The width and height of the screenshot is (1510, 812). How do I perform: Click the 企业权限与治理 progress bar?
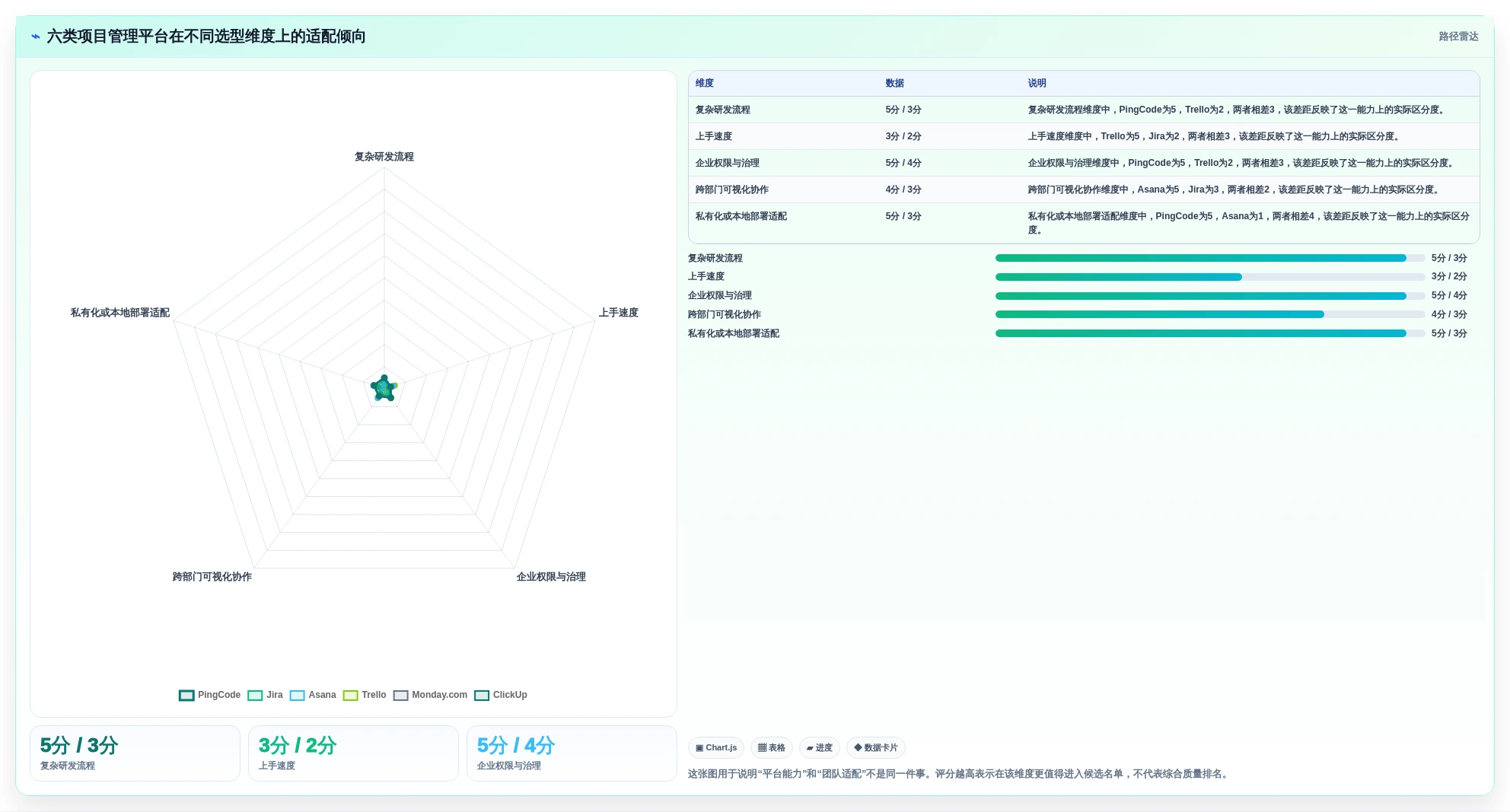[x=1210, y=296]
